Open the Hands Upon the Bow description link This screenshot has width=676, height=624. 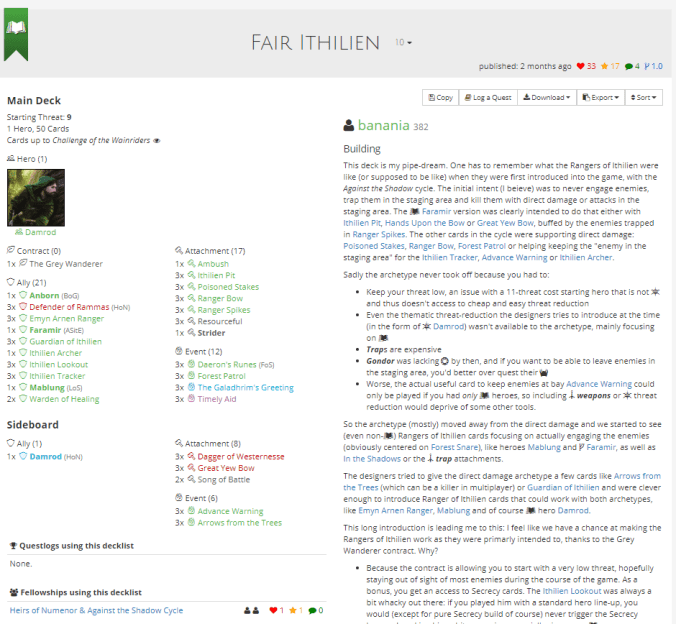click(x=425, y=223)
